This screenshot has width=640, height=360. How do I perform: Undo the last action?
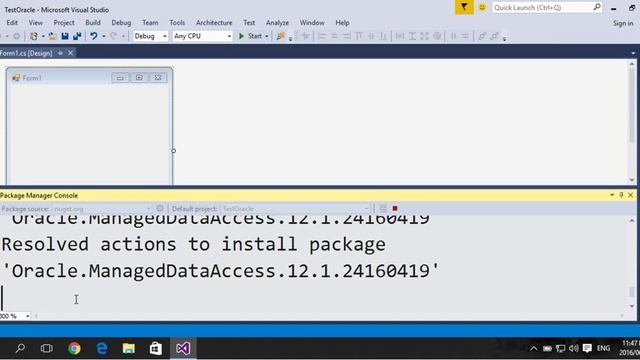[93, 36]
